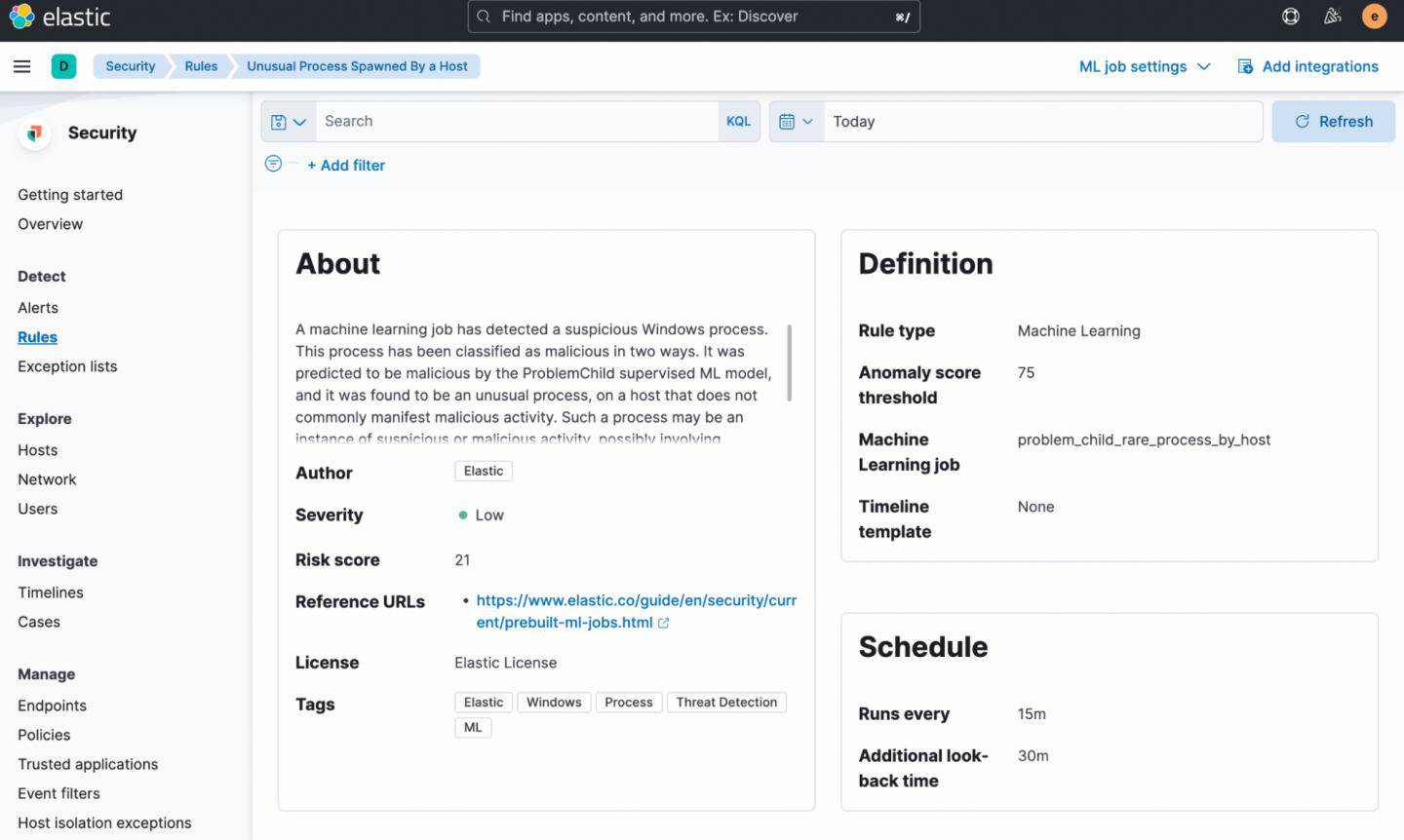Click the green D space avatar

click(x=63, y=66)
